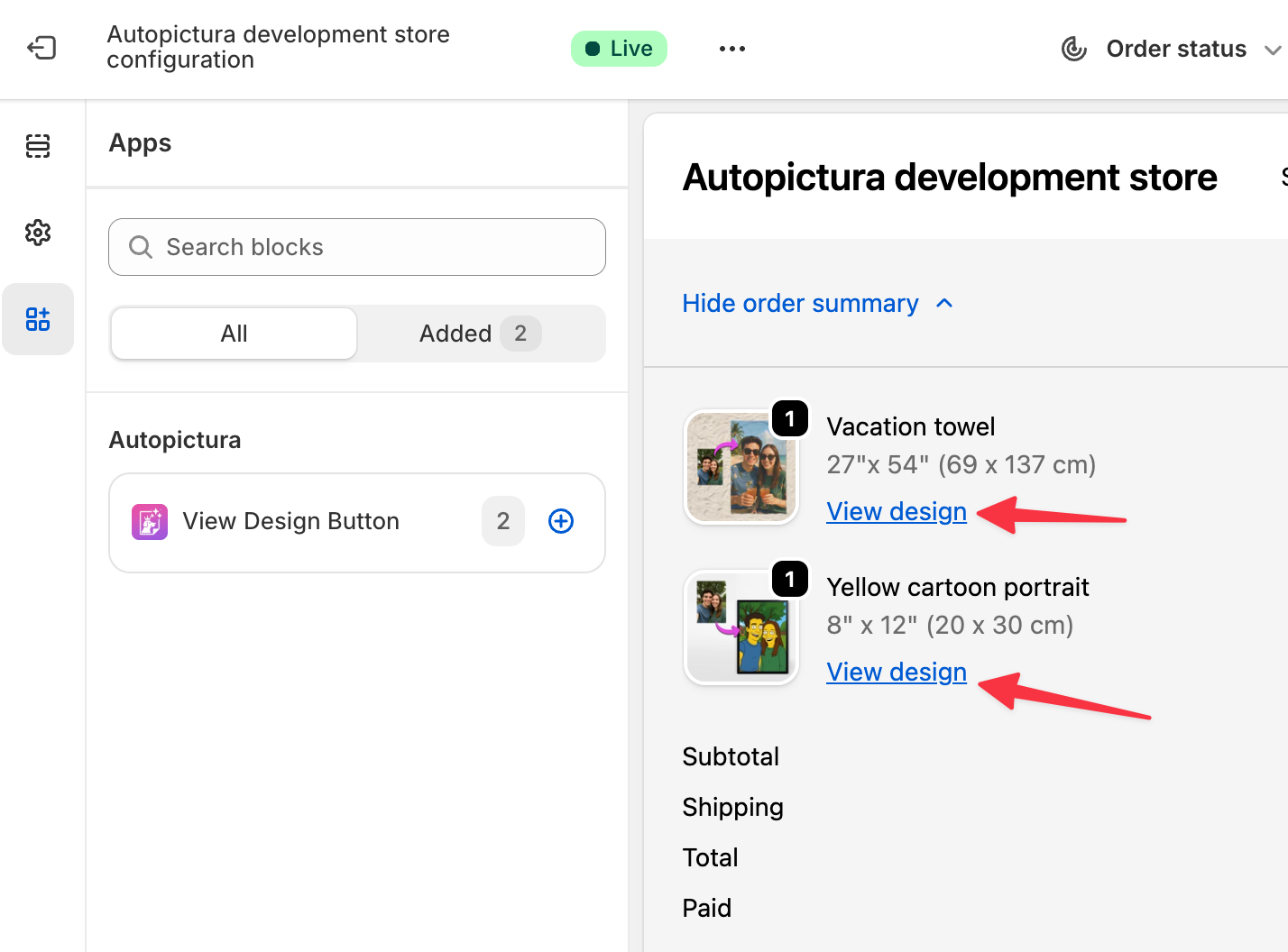Collapse order summary using the chevron
The width and height of the screenshot is (1288, 952).
[943, 303]
